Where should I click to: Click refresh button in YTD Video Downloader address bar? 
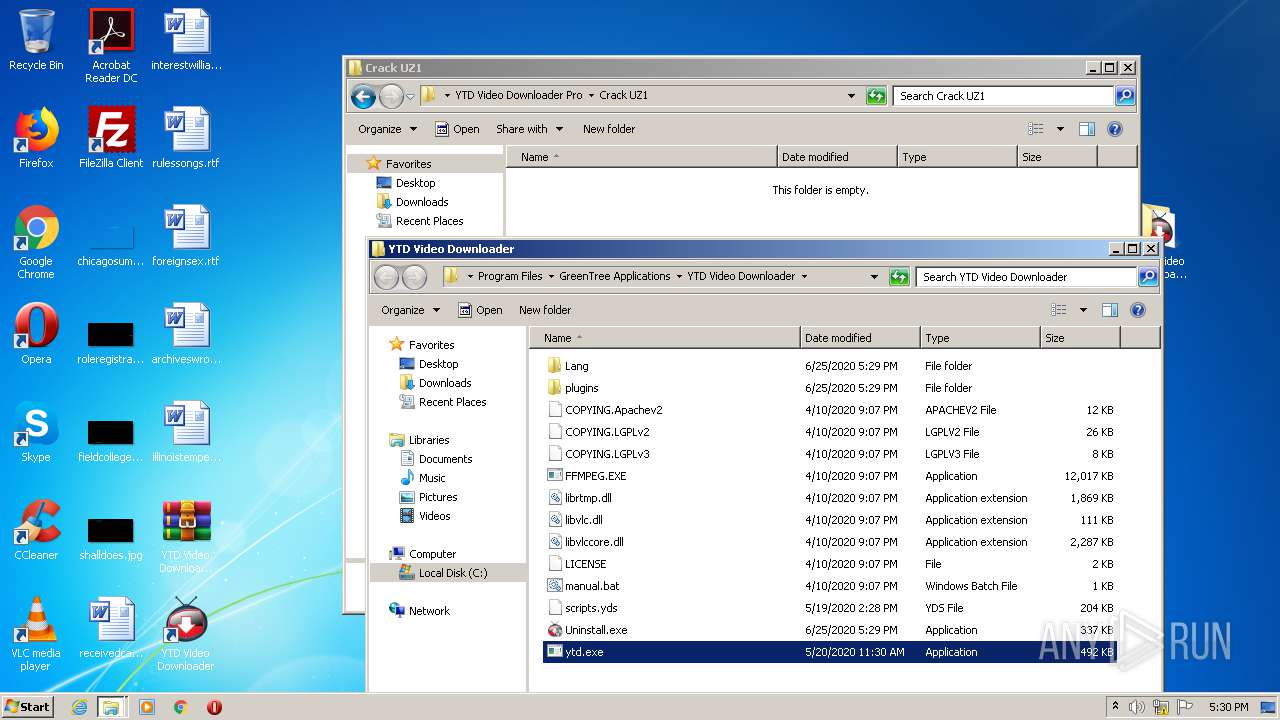(x=899, y=277)
